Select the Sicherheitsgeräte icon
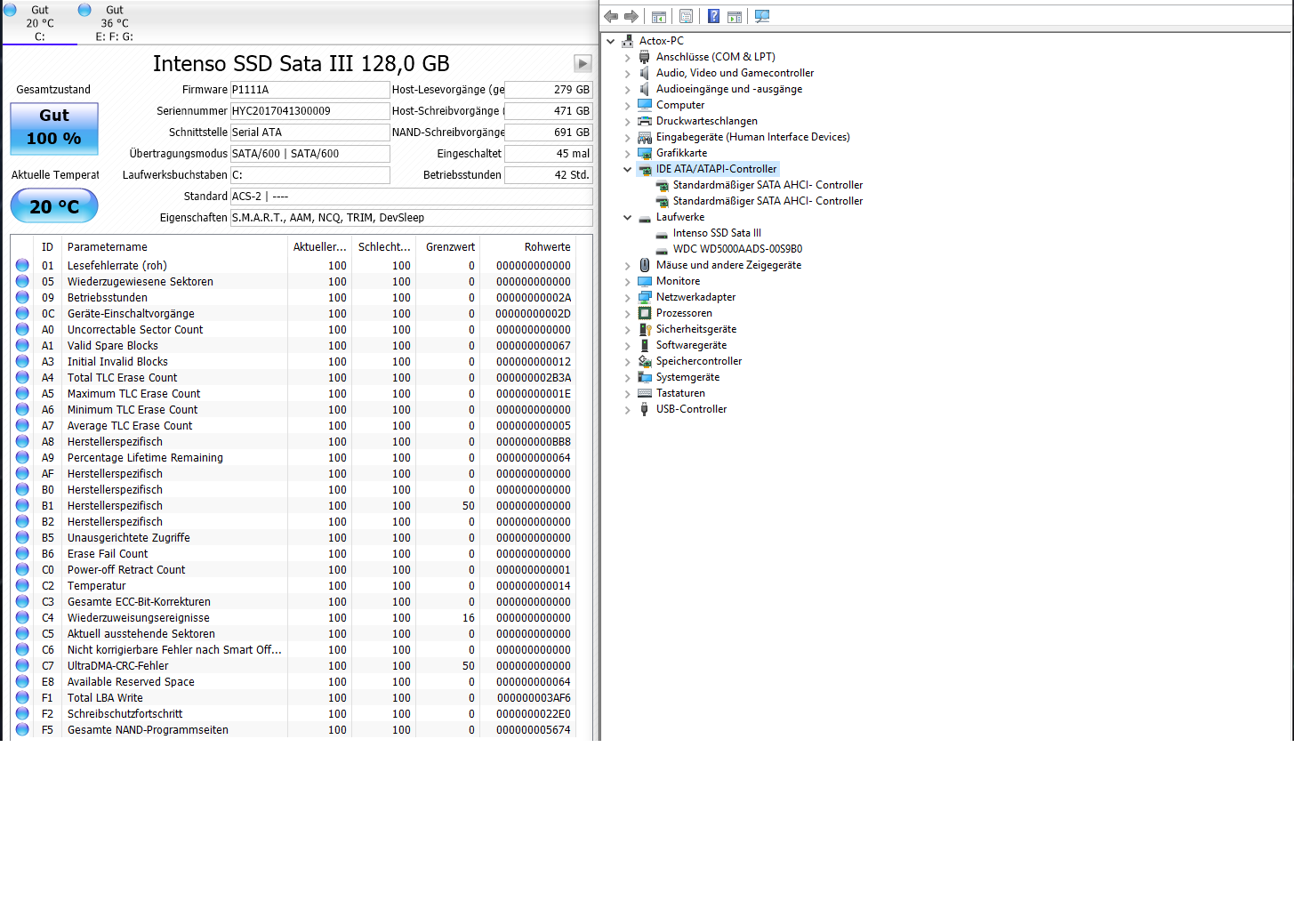Screen dimensions: 1294x924 645,329
